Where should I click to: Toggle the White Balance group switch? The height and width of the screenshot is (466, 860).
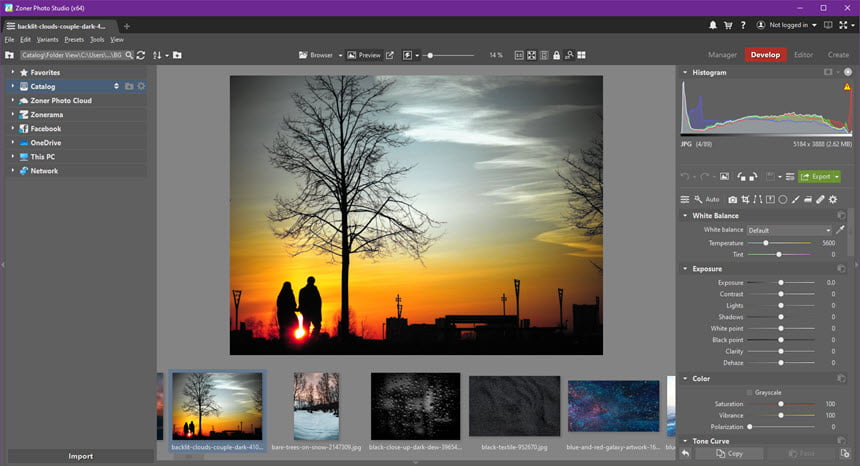[841, 215]
